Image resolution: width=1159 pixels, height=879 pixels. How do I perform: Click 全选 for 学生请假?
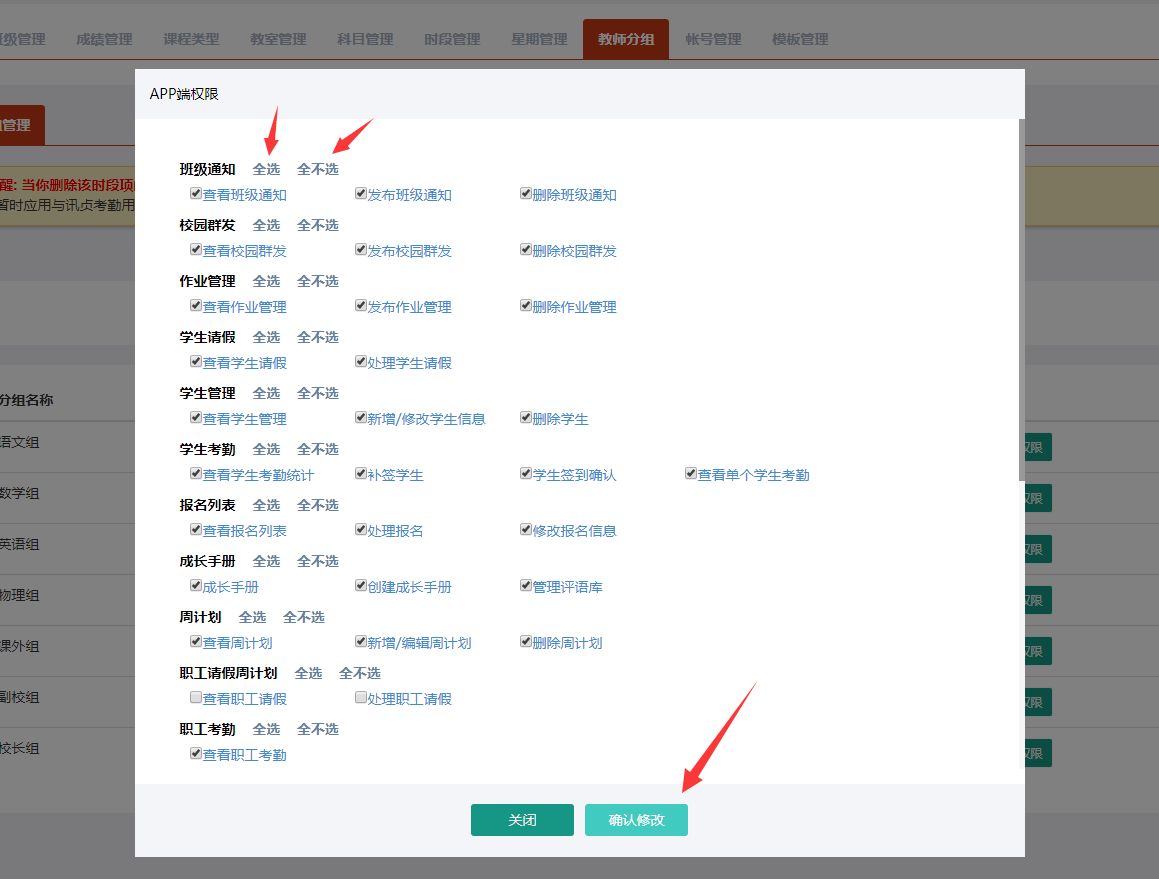266,337
